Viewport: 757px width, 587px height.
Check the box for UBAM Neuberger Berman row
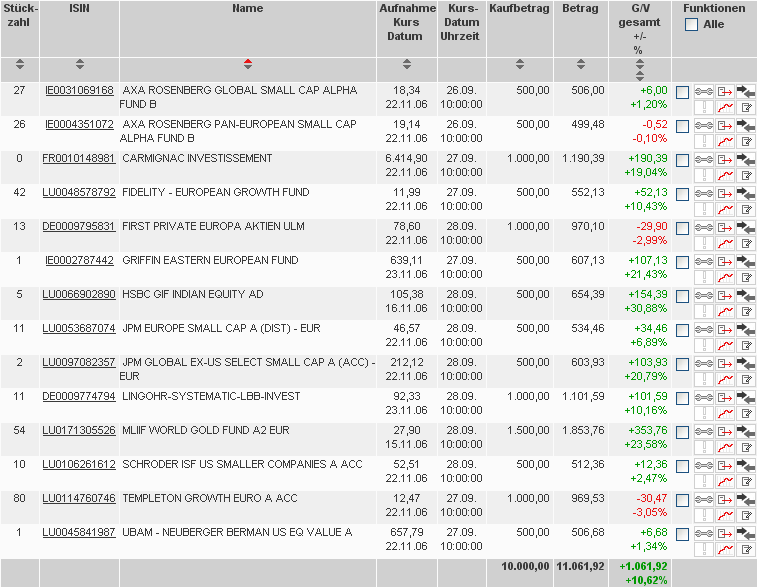tap(682, 535)
